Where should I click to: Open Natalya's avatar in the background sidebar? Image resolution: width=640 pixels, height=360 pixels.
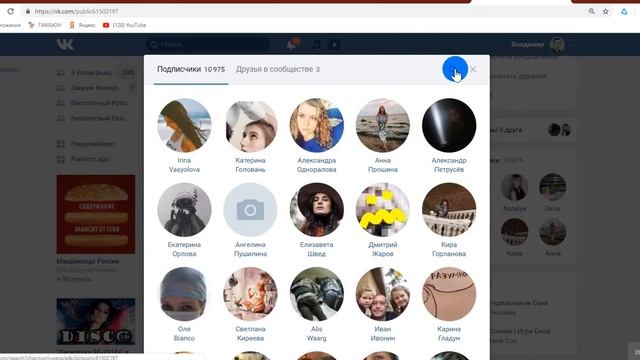coord(515,187)
